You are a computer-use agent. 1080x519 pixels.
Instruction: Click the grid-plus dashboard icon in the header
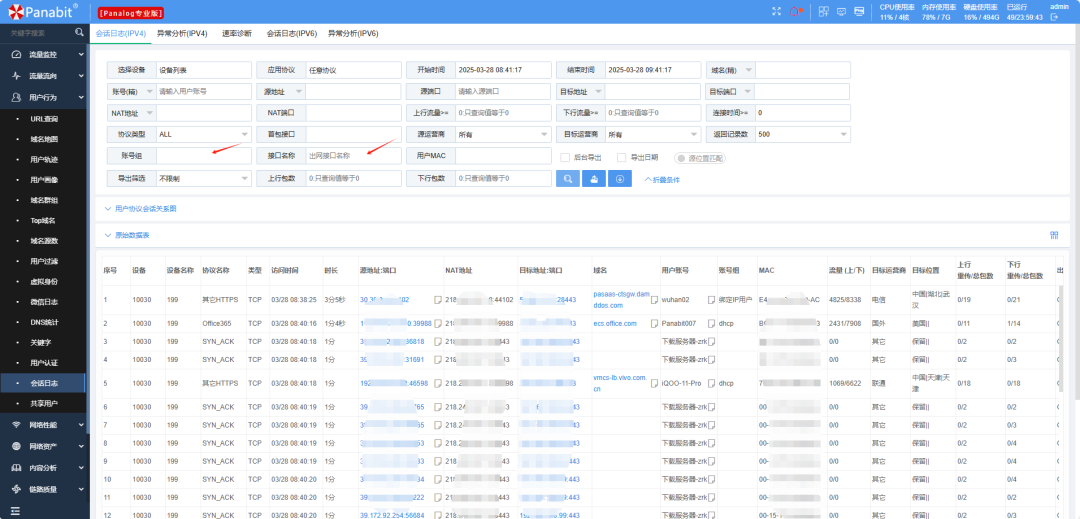[x=823, y=11]
